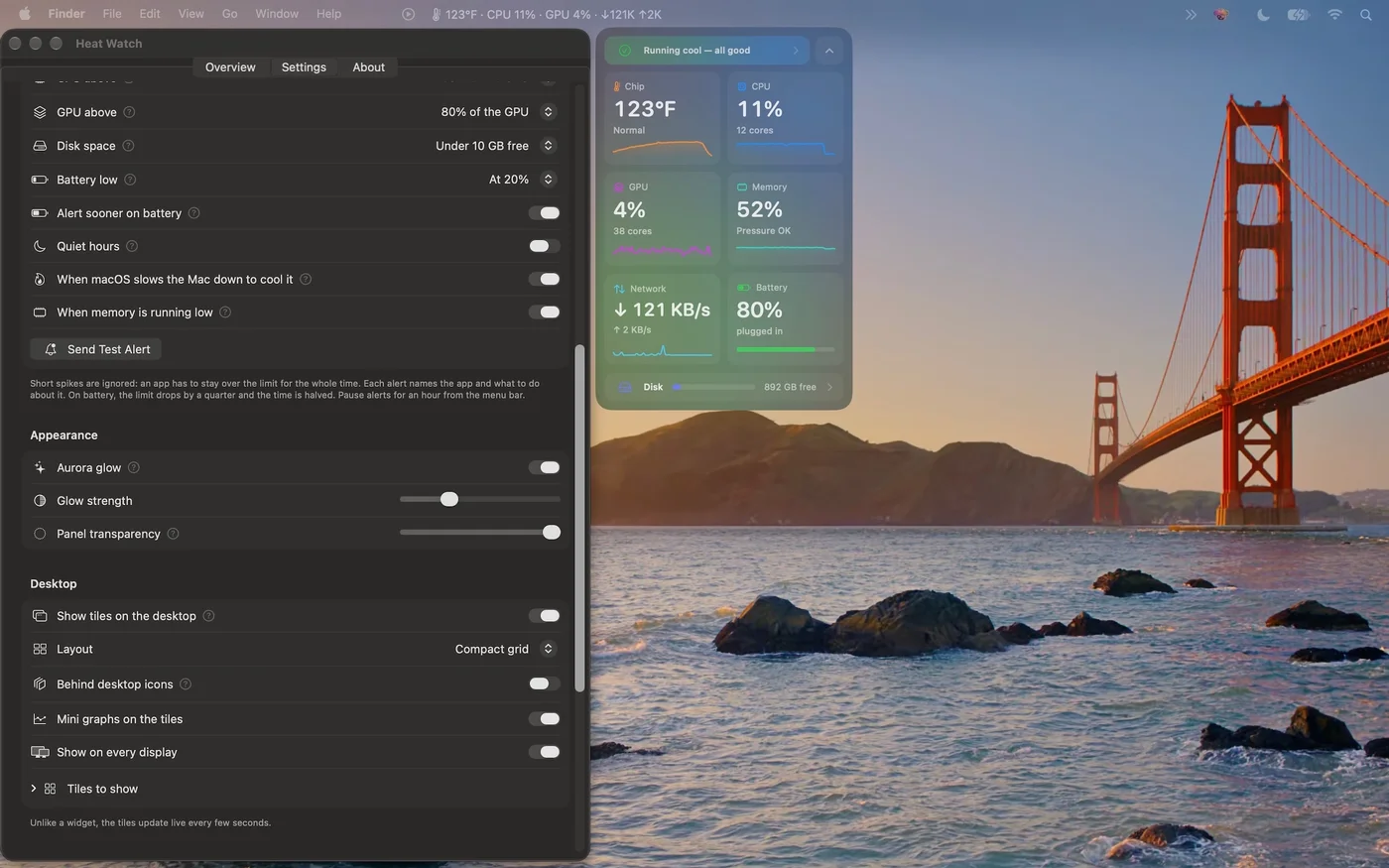Open help for Behind desktop icons
1389x868 pixels.
[x=186, y=684]
